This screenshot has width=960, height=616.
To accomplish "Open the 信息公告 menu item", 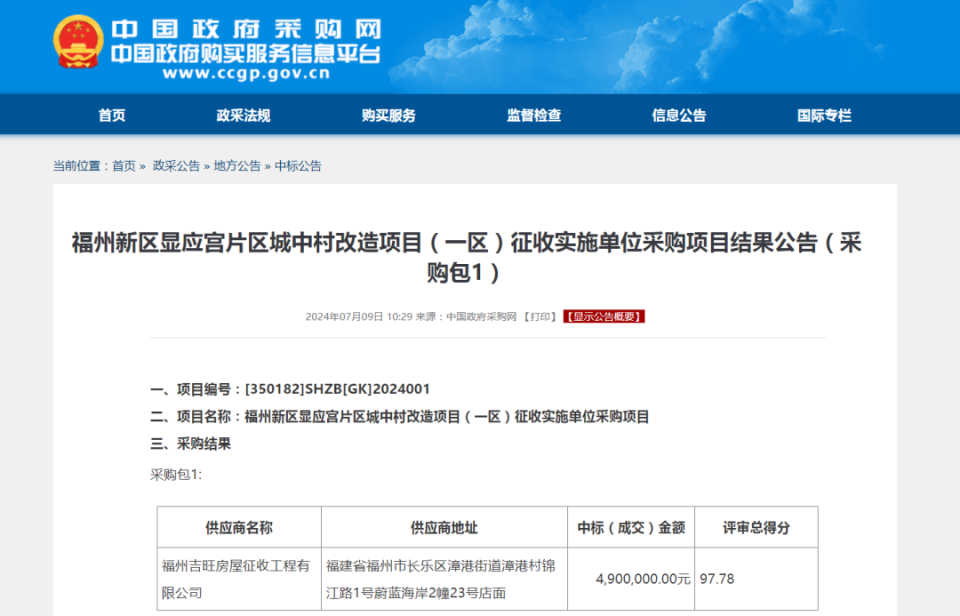I will pos(679,115).
